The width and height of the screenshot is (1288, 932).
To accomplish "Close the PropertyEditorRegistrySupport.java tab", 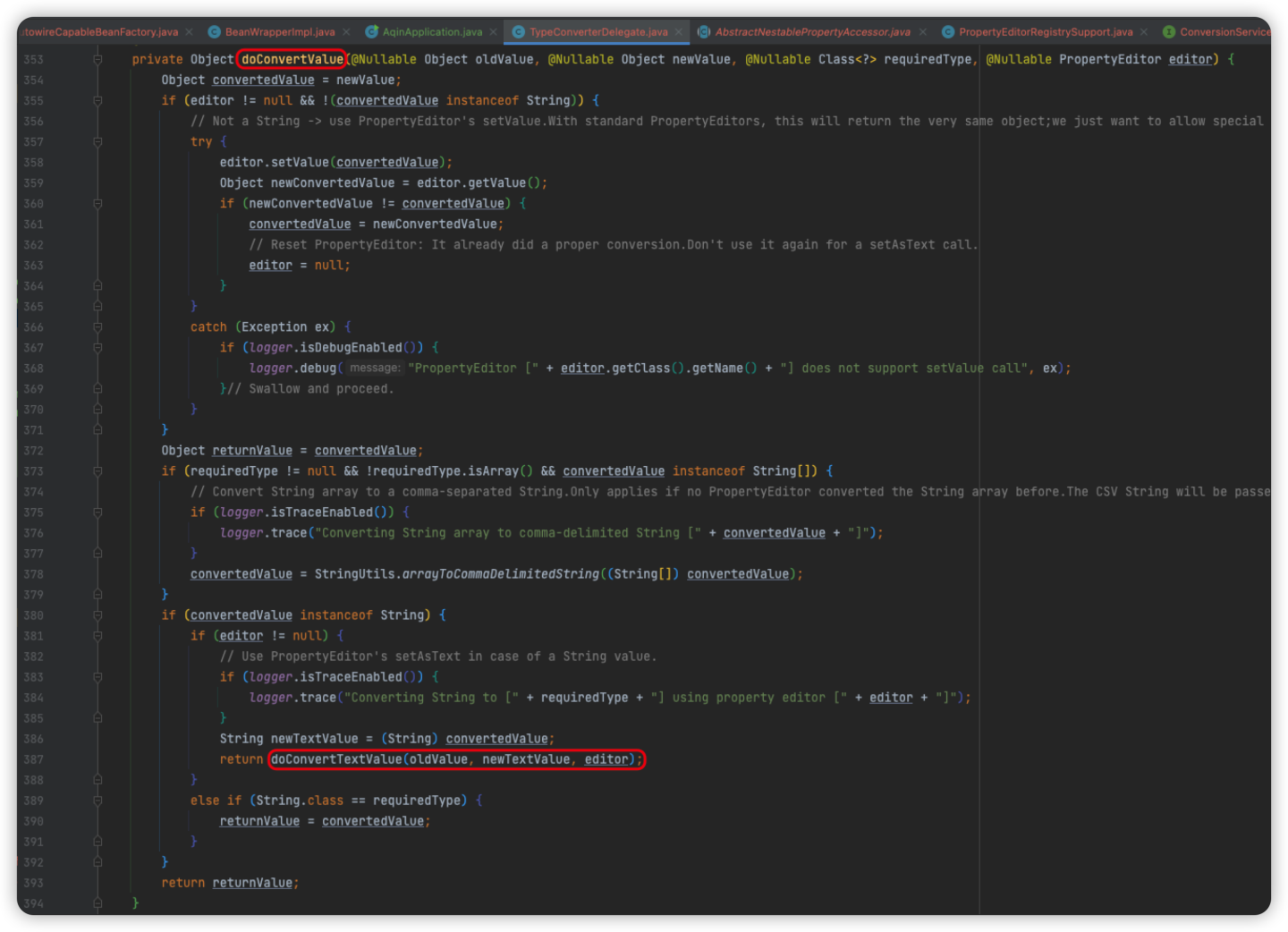I will 1144,32.
